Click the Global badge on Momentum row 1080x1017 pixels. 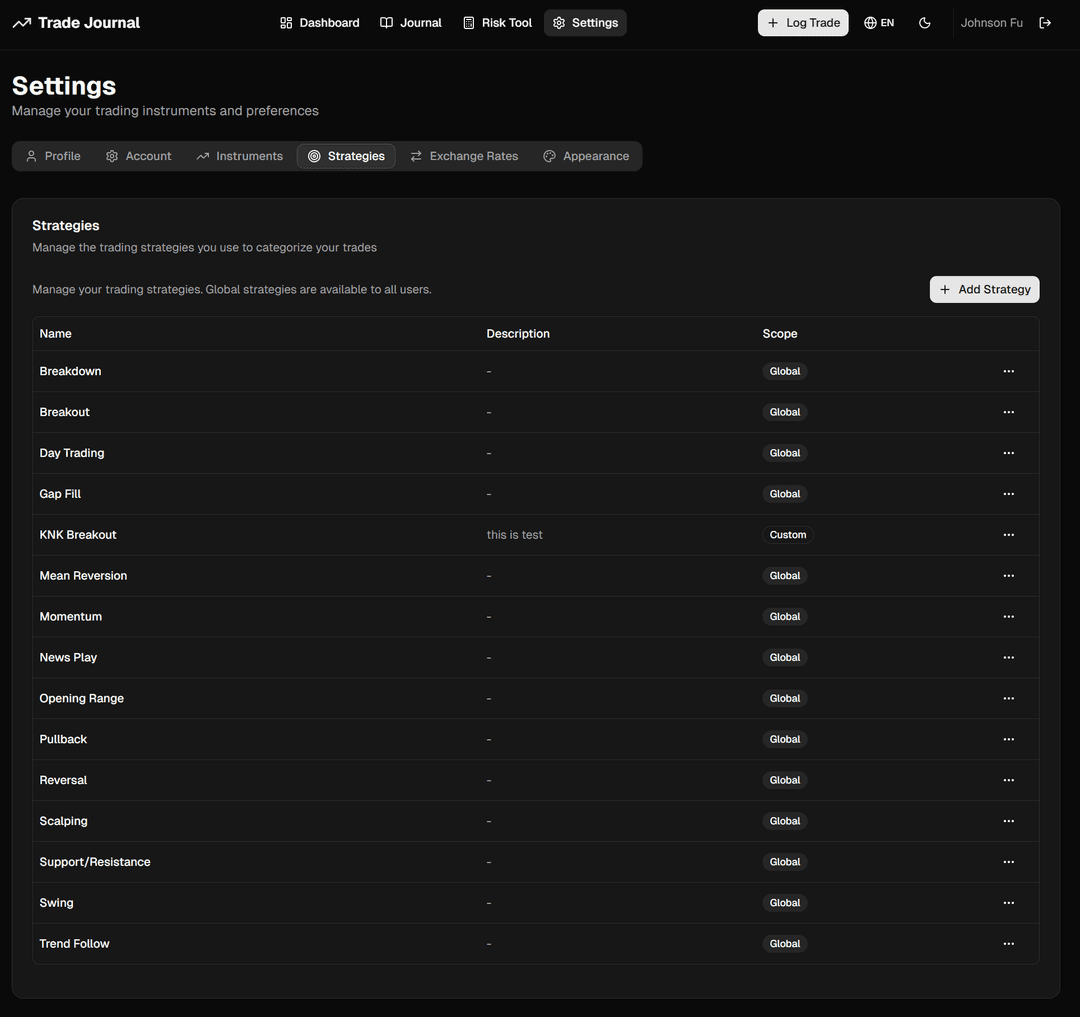click(785, 616)
